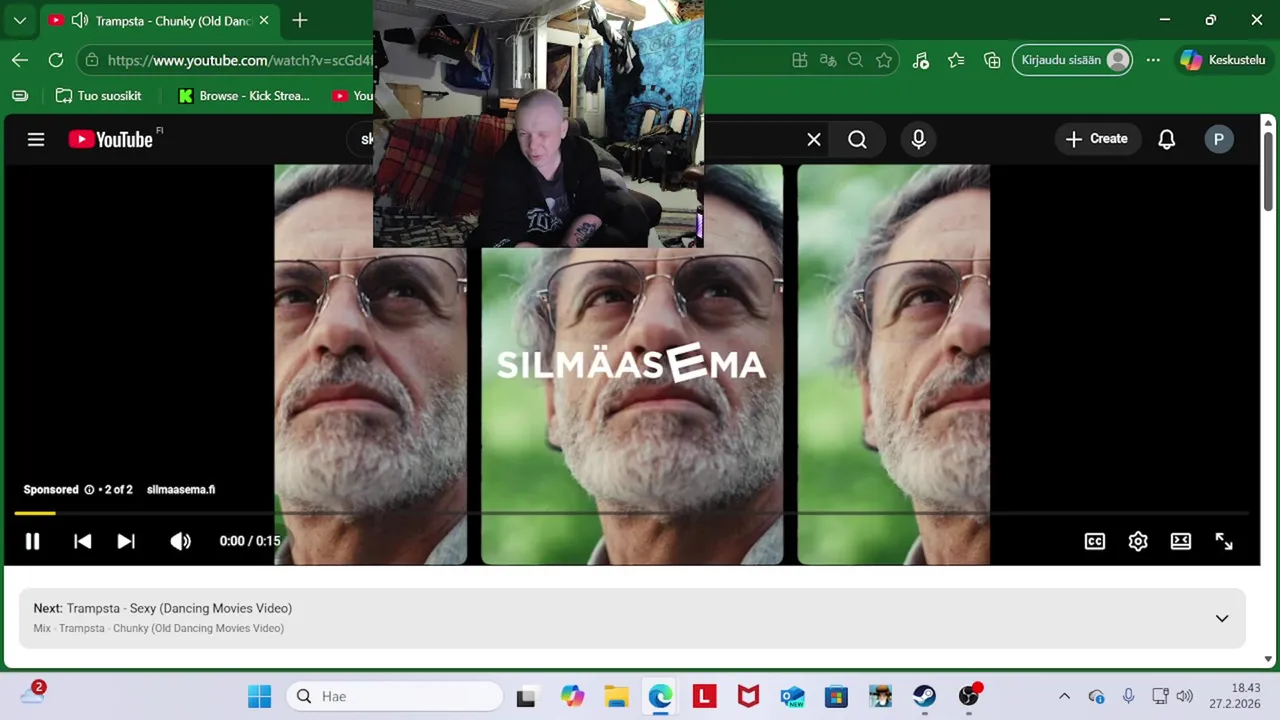Screen dimensions: 1280x720
Task: Open Task View on taskbar
Action: coord(526,696)
